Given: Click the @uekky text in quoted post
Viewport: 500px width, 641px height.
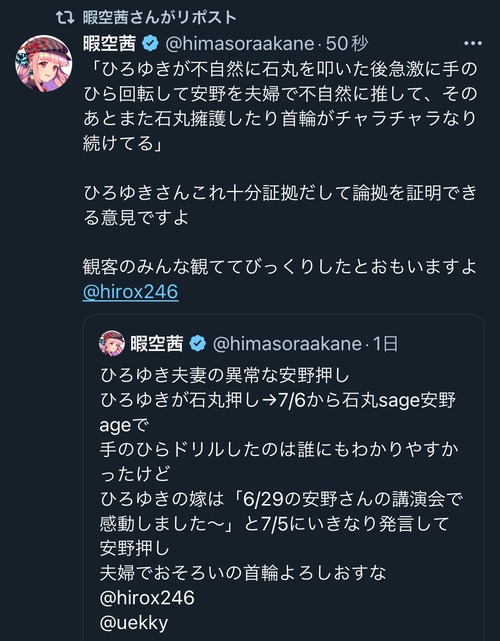Looking at the screenshot, I should (134, 623).
